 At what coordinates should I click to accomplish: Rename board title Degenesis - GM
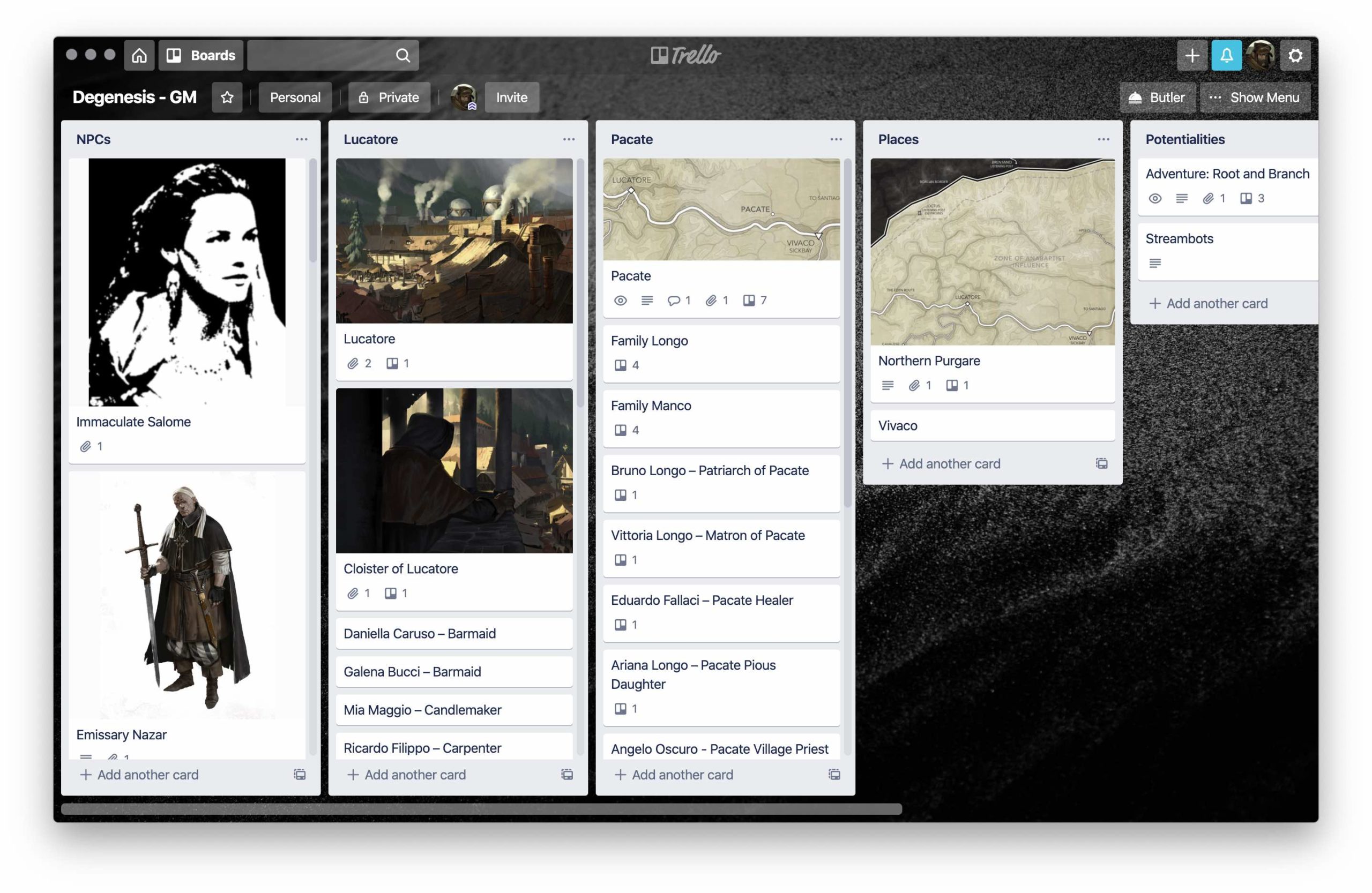(135, 97)
